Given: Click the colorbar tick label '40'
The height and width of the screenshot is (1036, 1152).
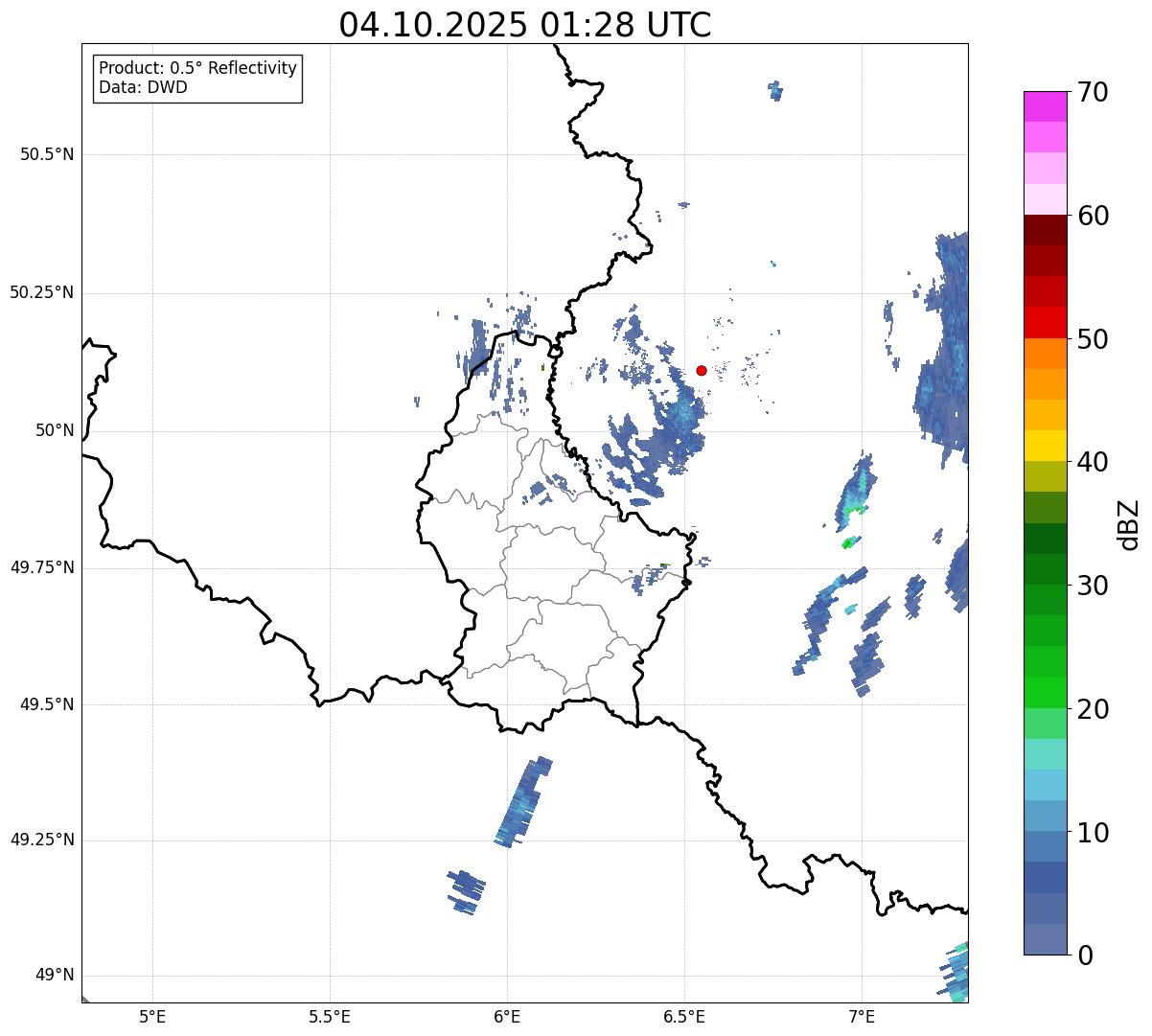Looking at the screenshot, I should point(1093,462).
